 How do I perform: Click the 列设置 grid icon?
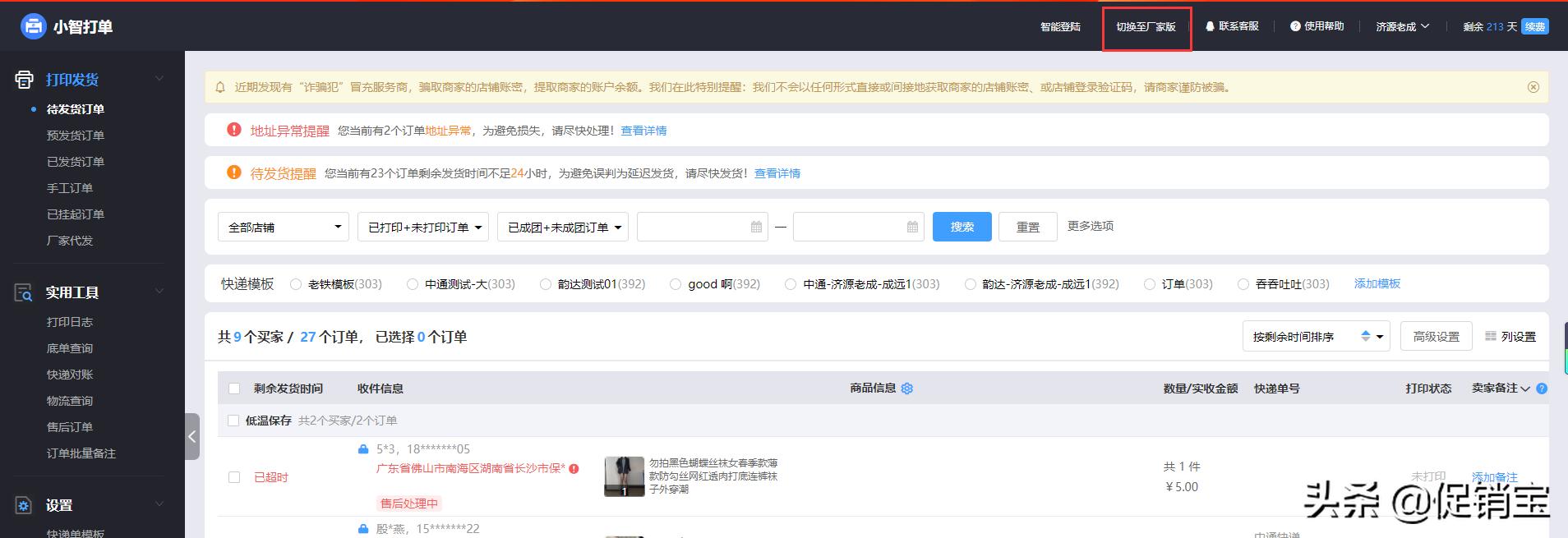pos(1491,336)
